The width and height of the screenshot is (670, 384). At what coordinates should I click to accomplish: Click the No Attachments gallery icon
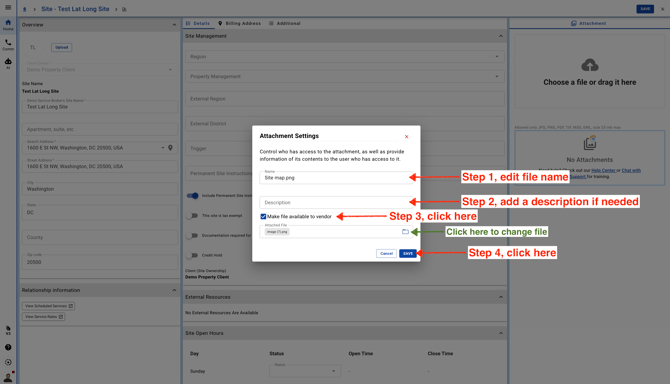click(x=590, y=144)
